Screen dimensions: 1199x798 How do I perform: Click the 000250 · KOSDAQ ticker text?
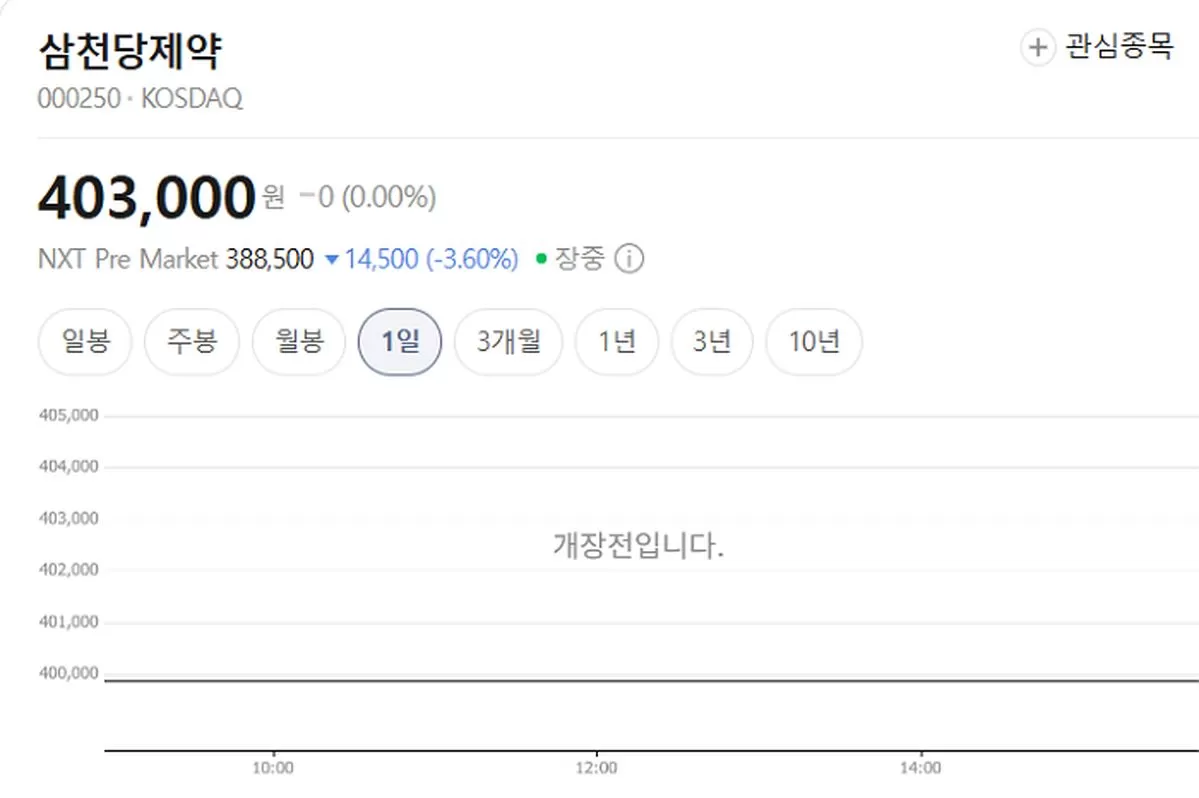(x=140, y=99)
